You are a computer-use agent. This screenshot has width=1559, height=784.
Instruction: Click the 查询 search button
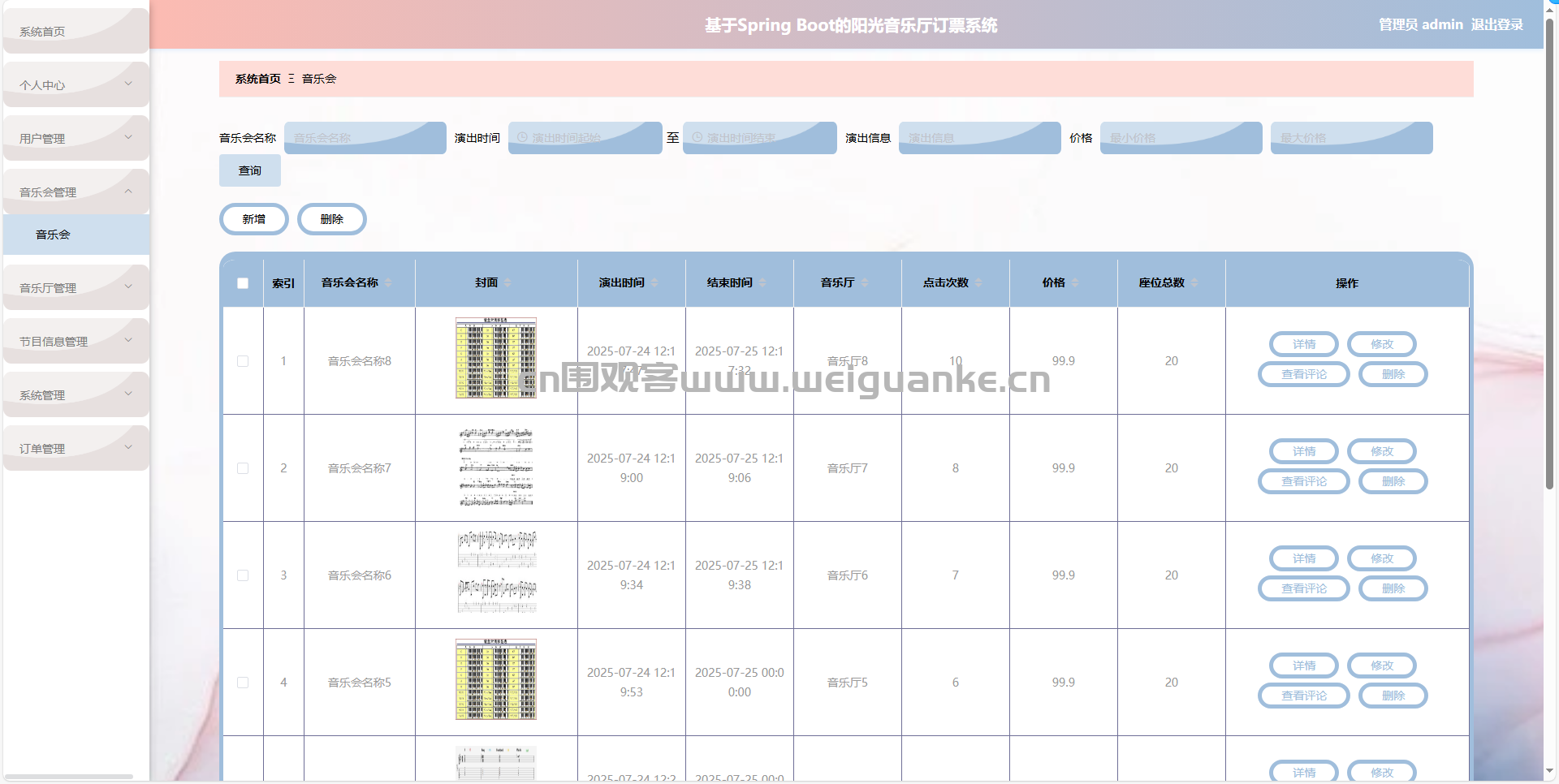pyautogui.click(x=250, y=170)
